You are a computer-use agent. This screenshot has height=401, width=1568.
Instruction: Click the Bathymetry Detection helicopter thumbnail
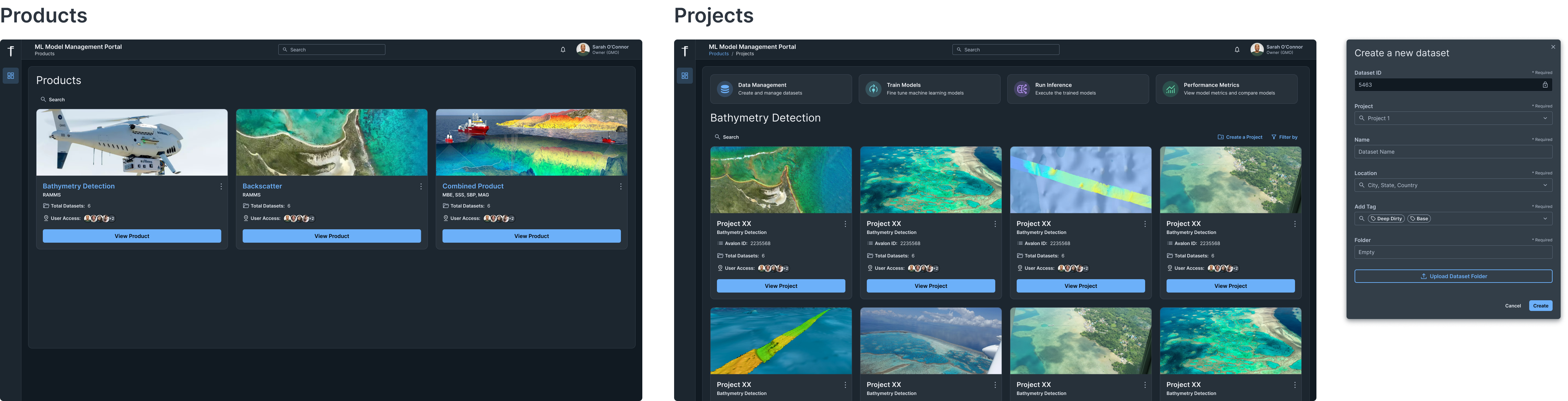pos(132,143)
